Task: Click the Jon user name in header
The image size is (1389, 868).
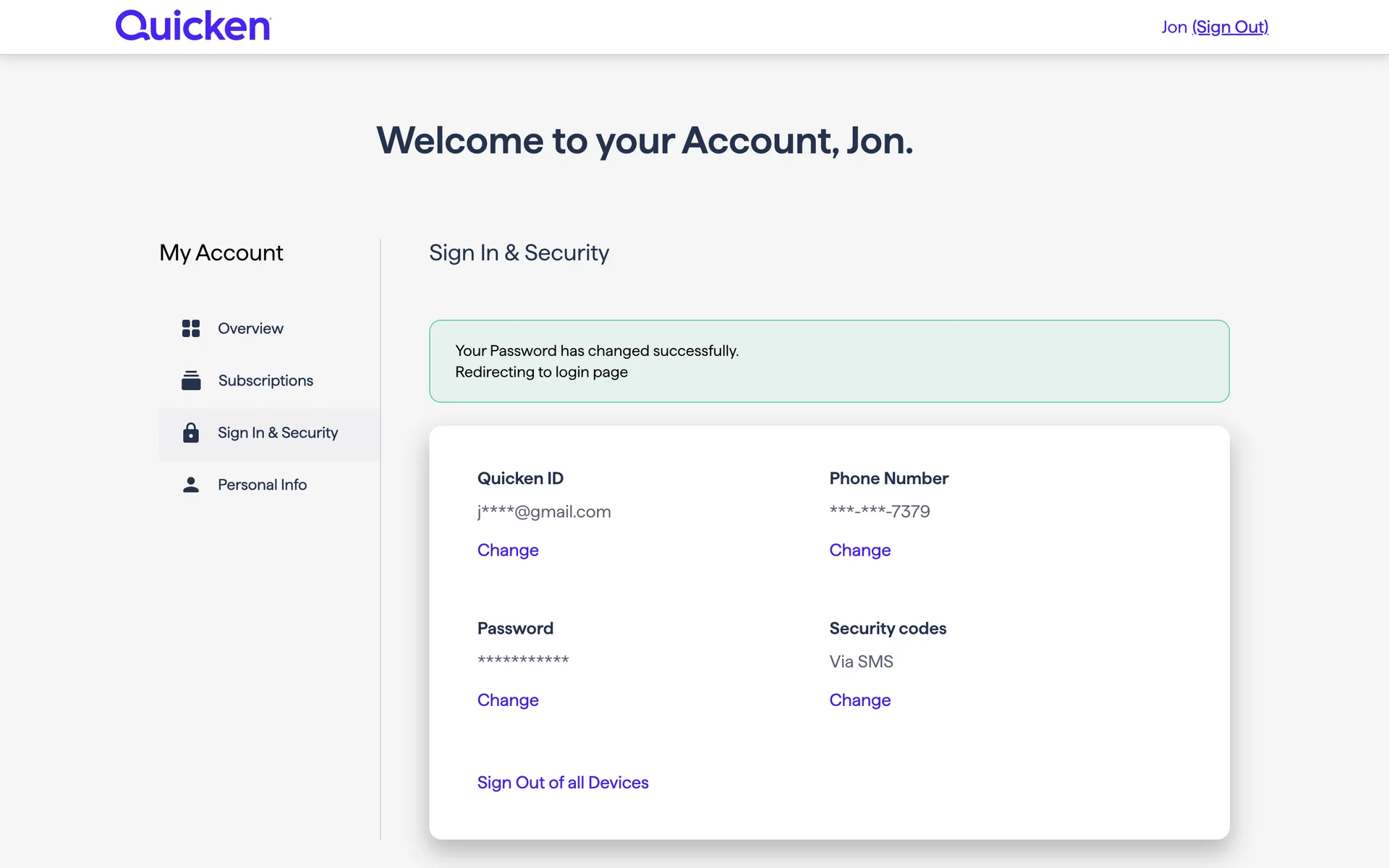Action: (x=1173, y=27)
